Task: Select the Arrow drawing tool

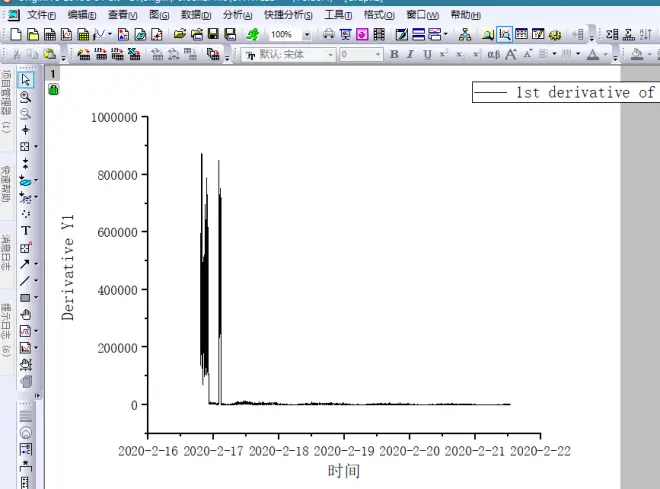Action: point(25,264)
